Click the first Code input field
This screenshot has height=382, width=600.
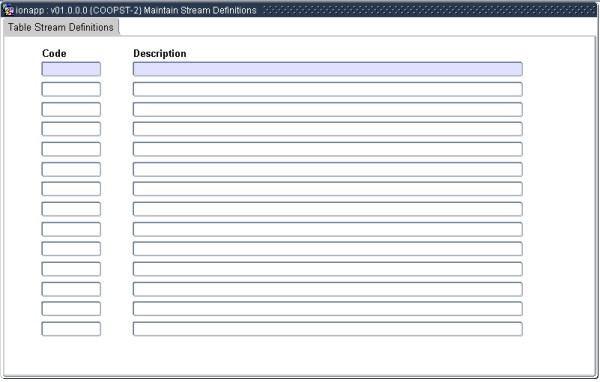[71, 69]
